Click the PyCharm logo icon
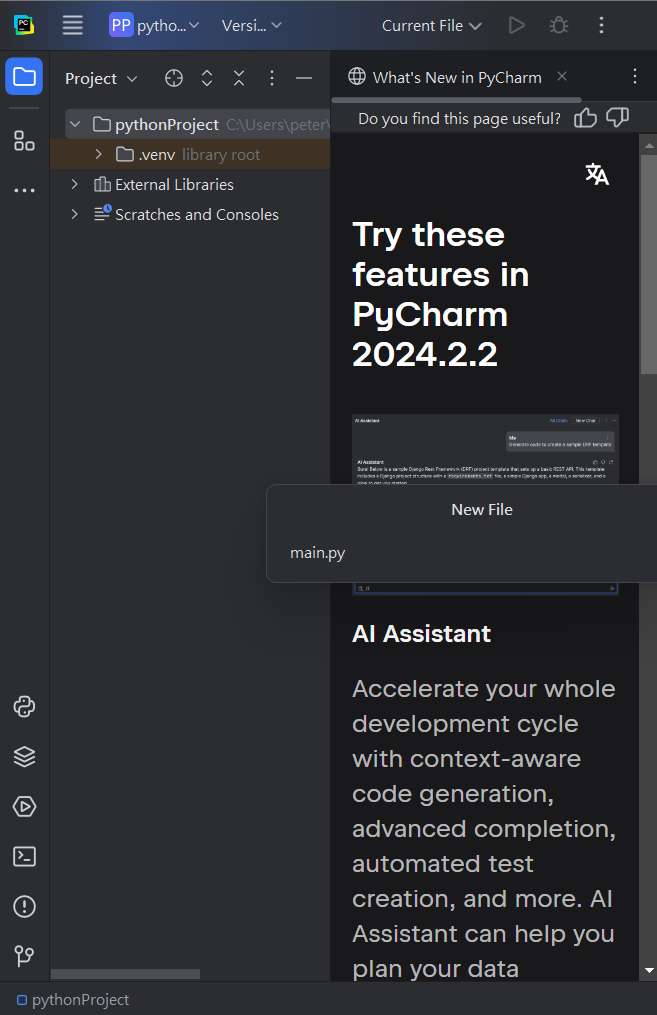Viewport: 657px width, 1015px height. pos(24,25)
